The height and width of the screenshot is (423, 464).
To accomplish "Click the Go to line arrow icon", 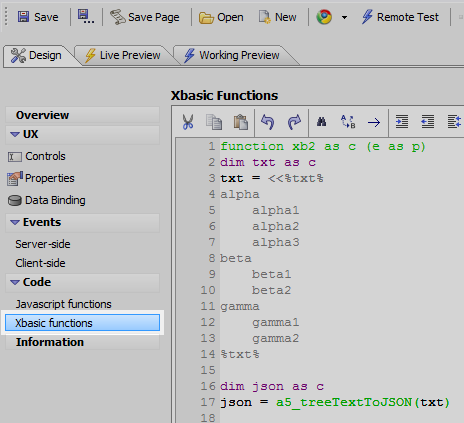I will 374,122.
